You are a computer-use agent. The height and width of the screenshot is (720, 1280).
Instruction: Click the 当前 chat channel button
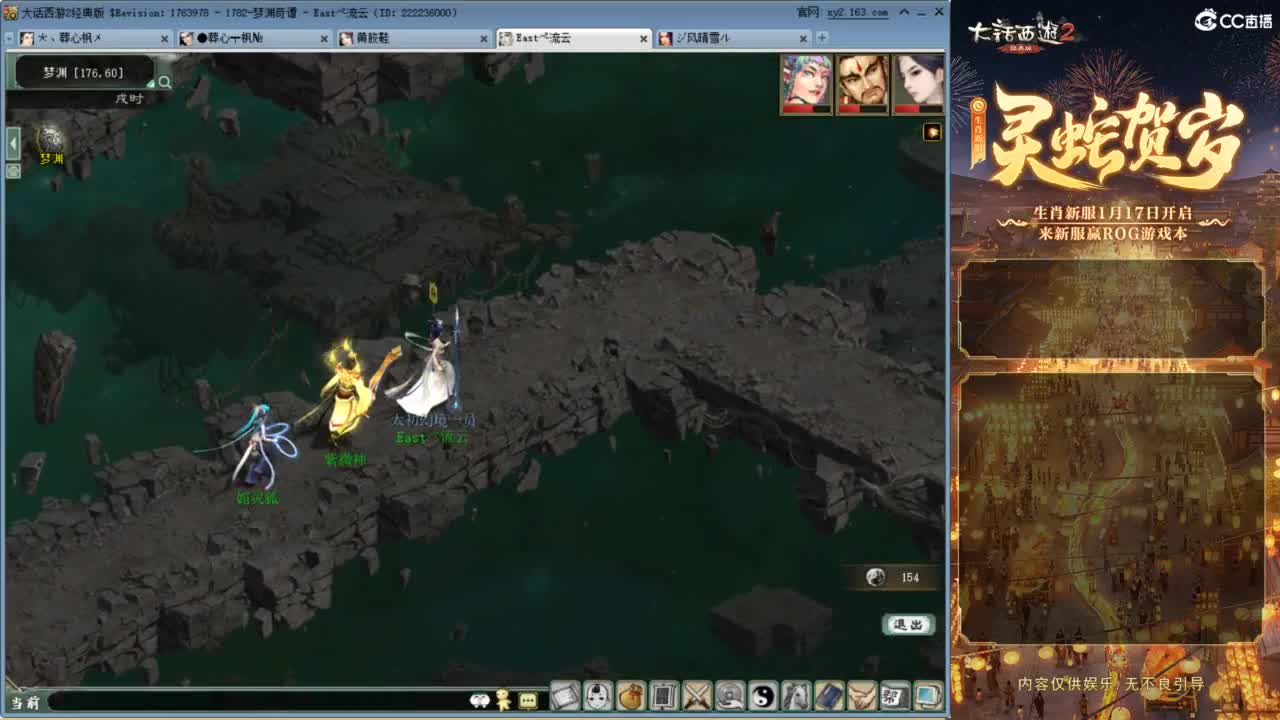(x=25, y=703)
